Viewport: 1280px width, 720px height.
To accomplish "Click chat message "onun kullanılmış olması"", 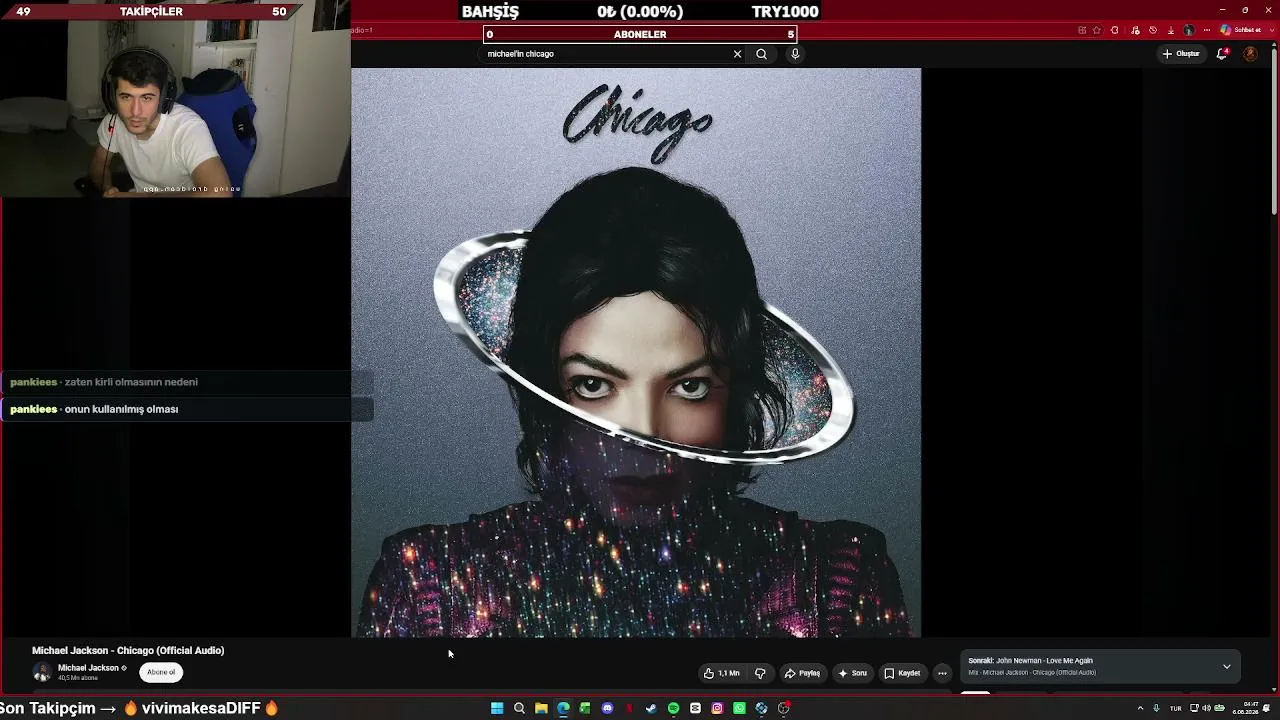I will pyautogui.click(x=121, y=409).
